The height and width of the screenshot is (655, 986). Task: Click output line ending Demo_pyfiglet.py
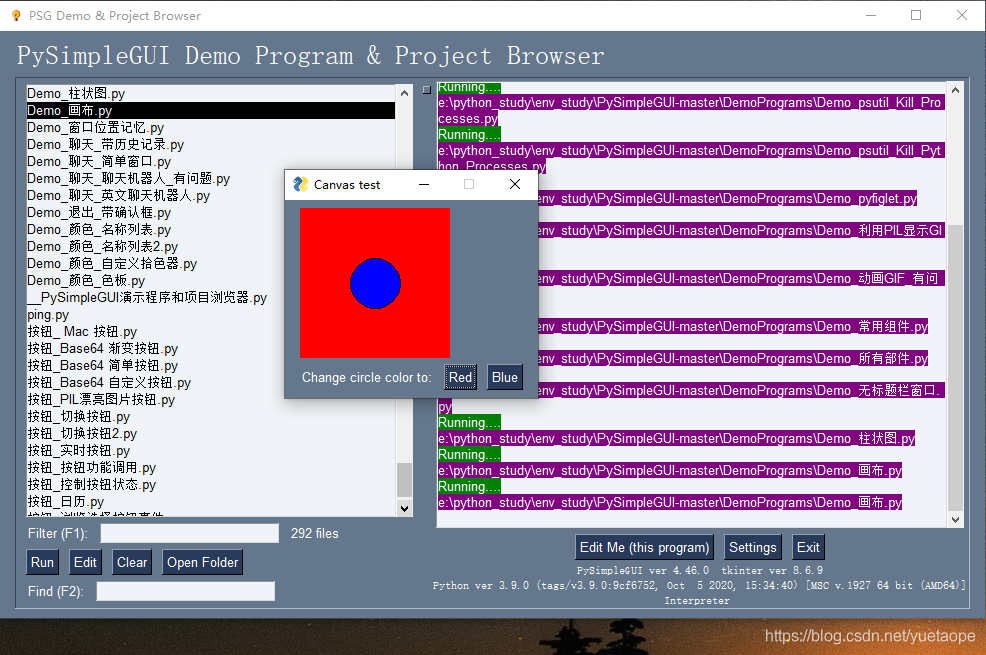pos(727,198)
